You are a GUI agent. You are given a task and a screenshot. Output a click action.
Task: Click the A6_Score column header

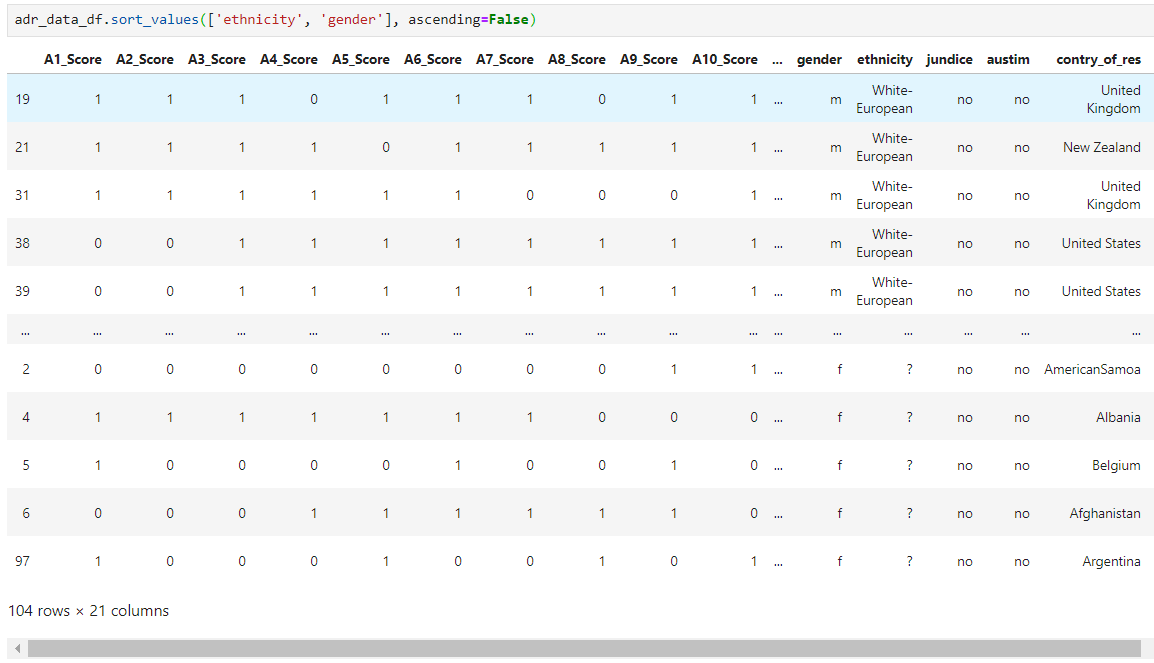pos(433,60)
